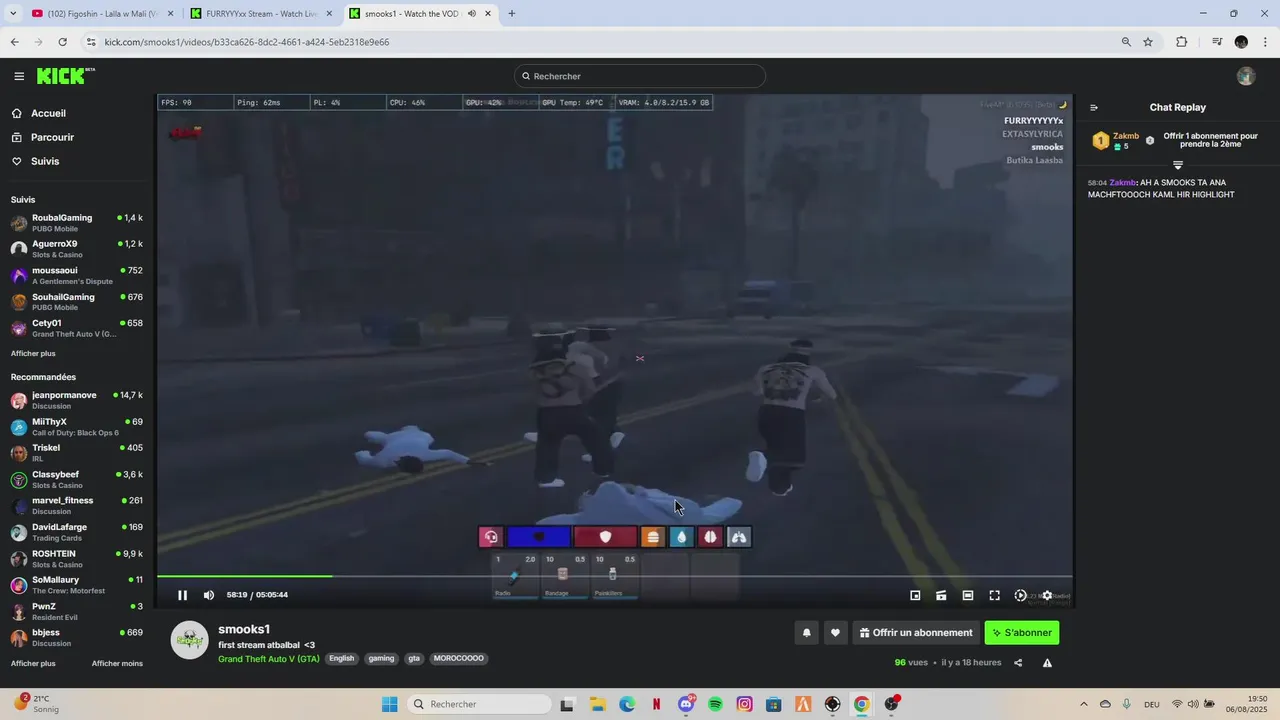Open jeanpormanove channel

[x=77, y=400]
